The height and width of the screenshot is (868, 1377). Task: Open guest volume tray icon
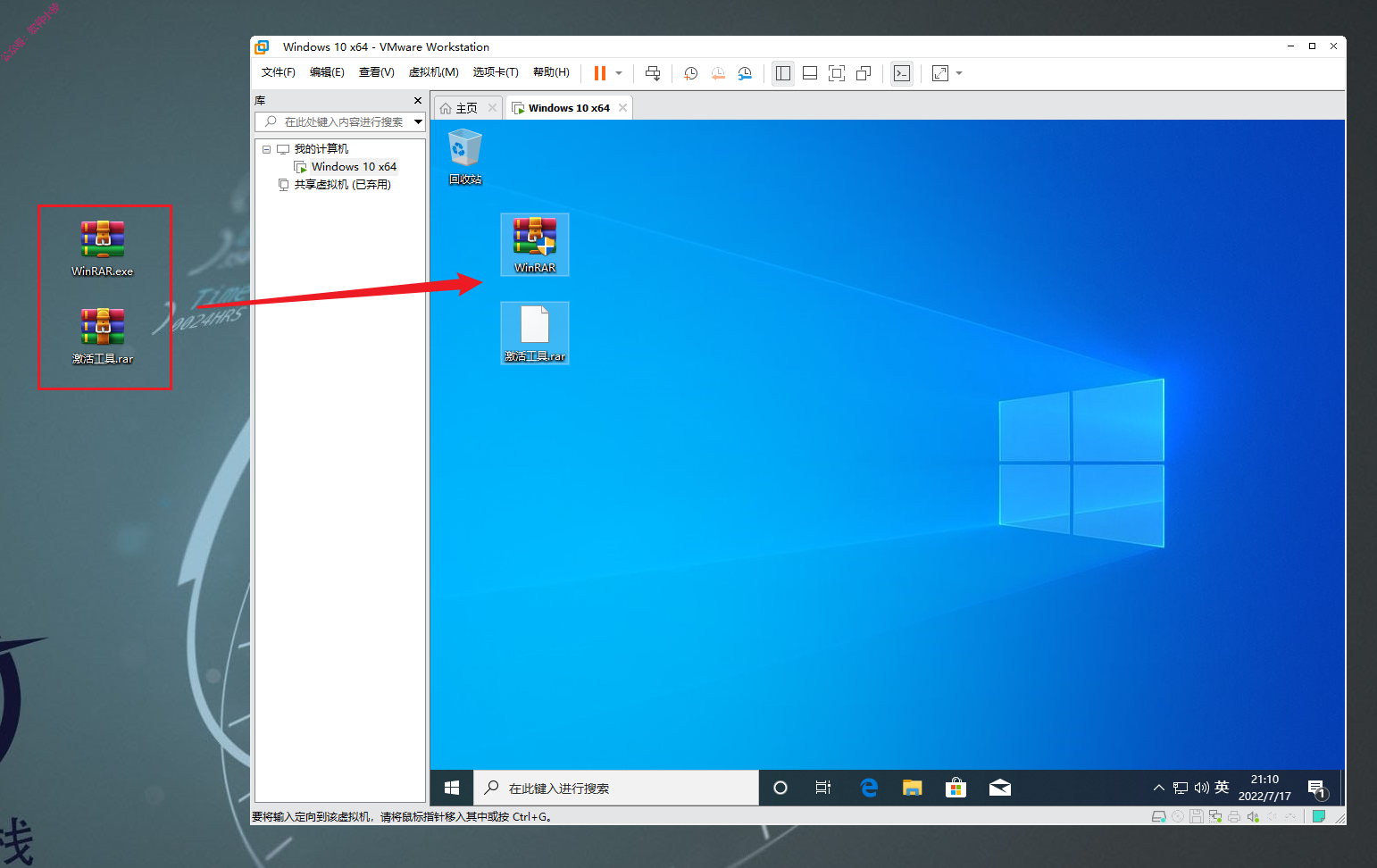click(x=1202, y=788)
